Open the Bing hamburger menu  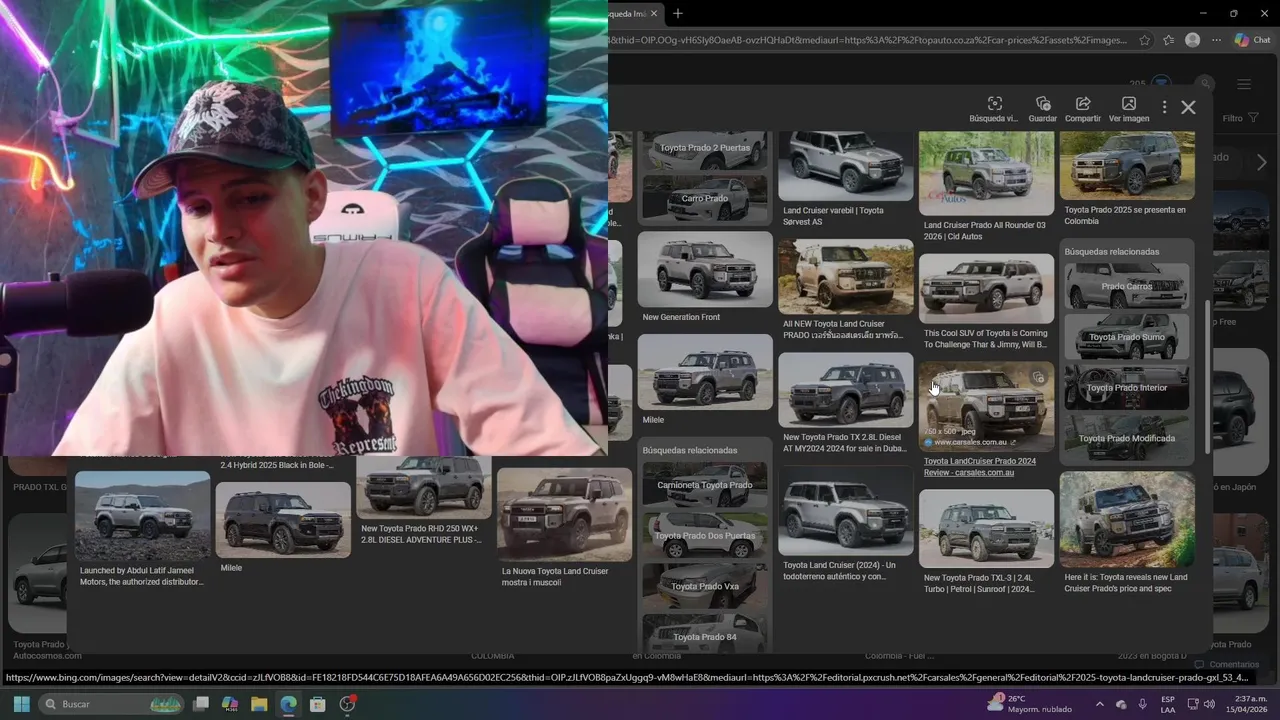point(1244,85)
